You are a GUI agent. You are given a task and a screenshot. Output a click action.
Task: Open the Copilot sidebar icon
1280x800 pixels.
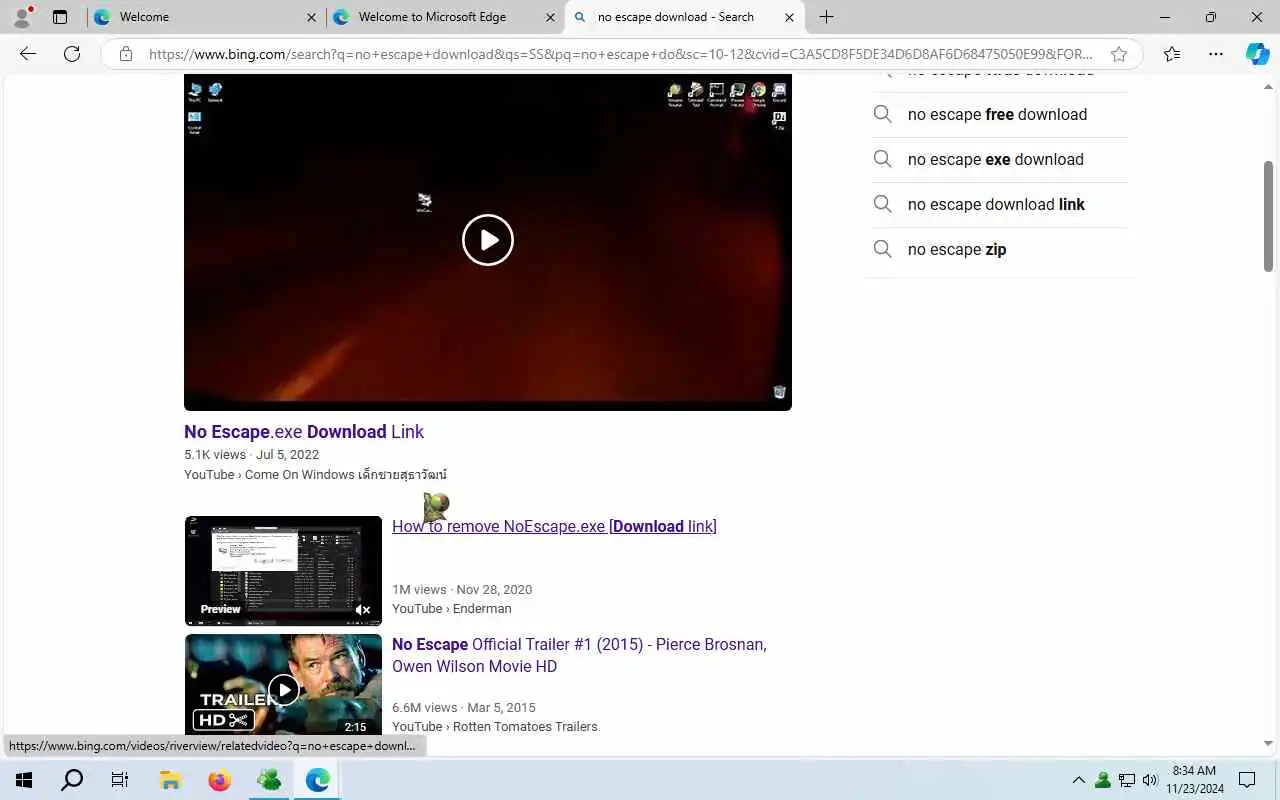[x=1257, y=54]
